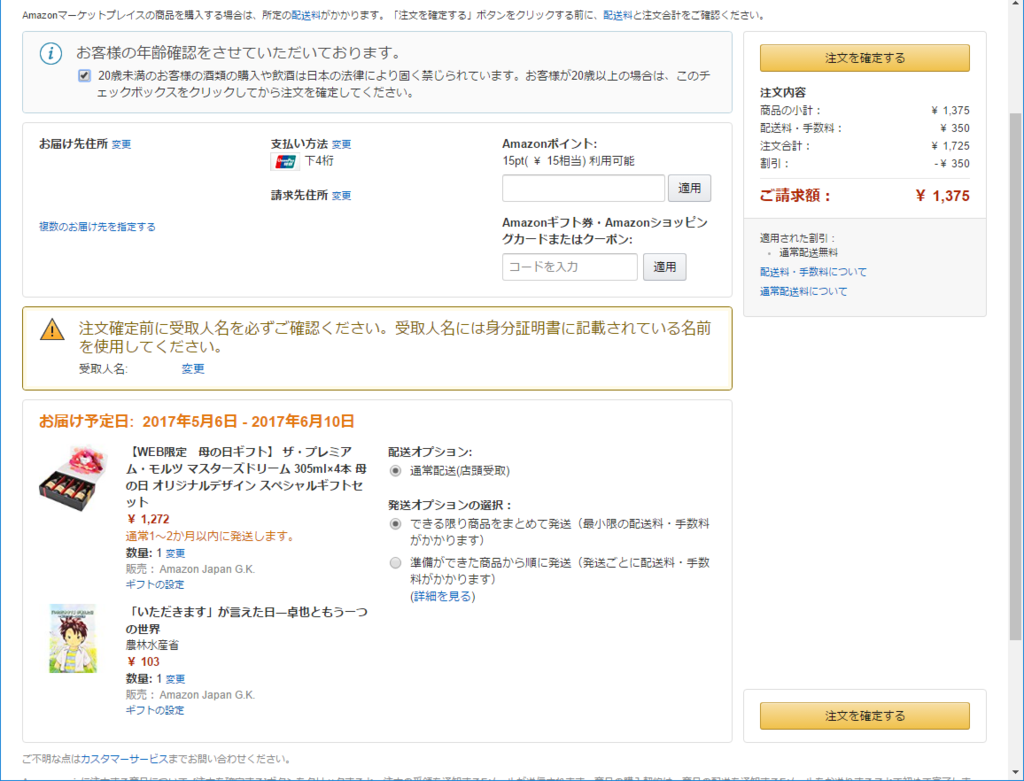This screenshot has height=781, width=1024.
Task: Open 詳細を見る shipping details link
Action: coord(443,596)
